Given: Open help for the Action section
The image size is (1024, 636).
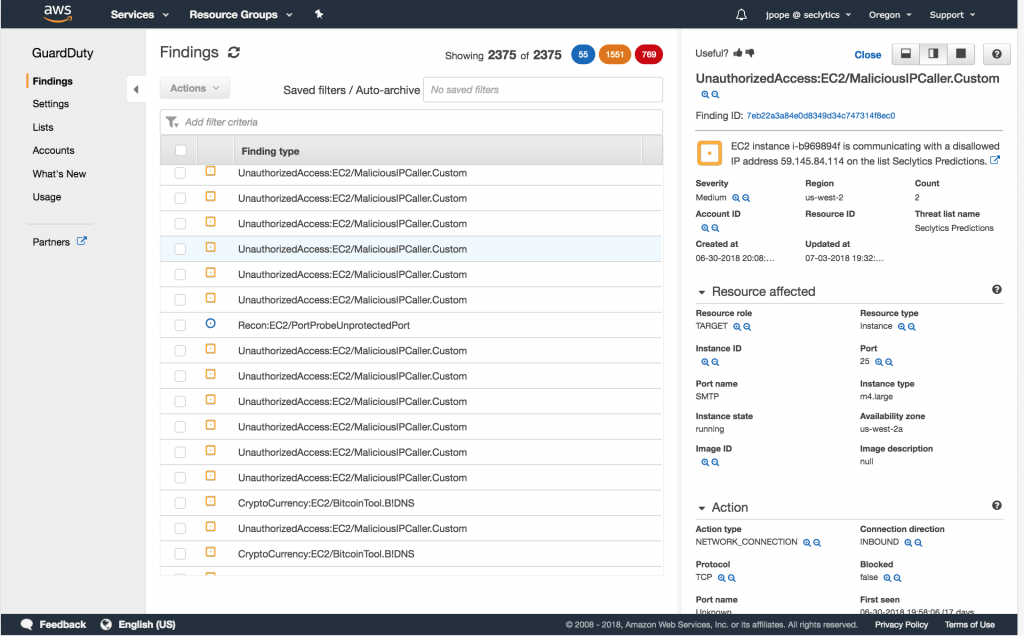Looking at the screenshot, I should pyautogui.click(x=997, y=505).
